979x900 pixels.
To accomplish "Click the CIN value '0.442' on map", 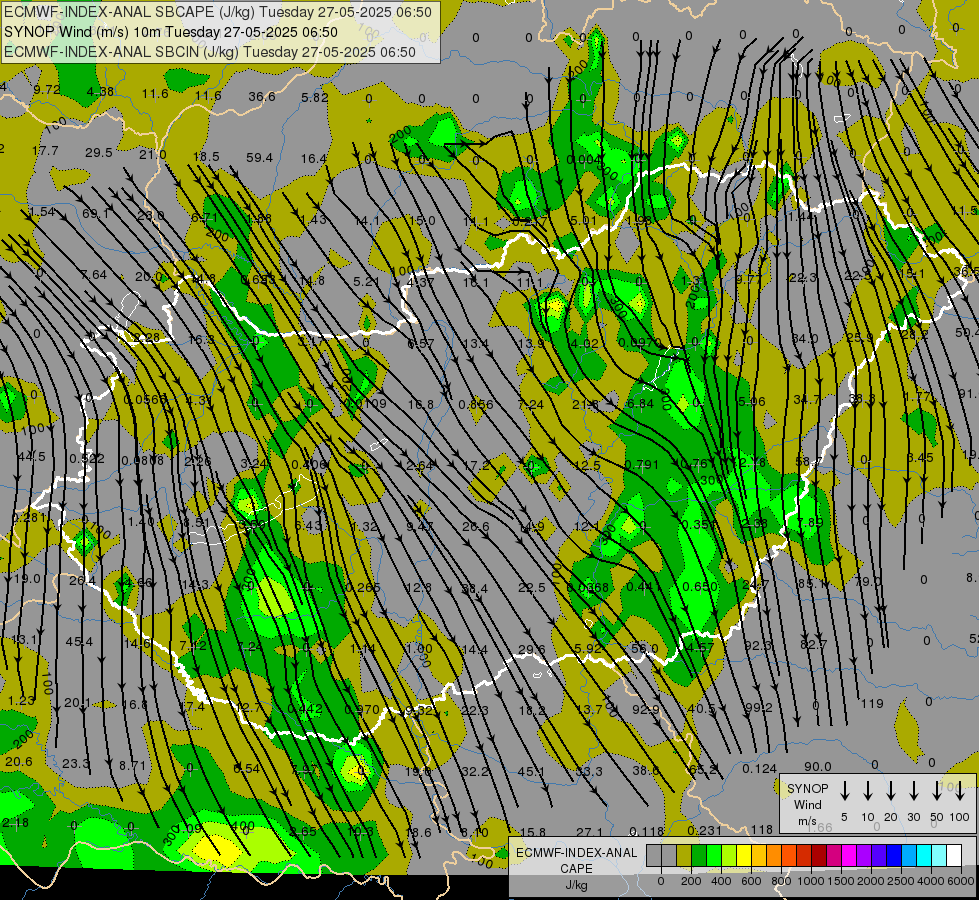I will 305,709.
